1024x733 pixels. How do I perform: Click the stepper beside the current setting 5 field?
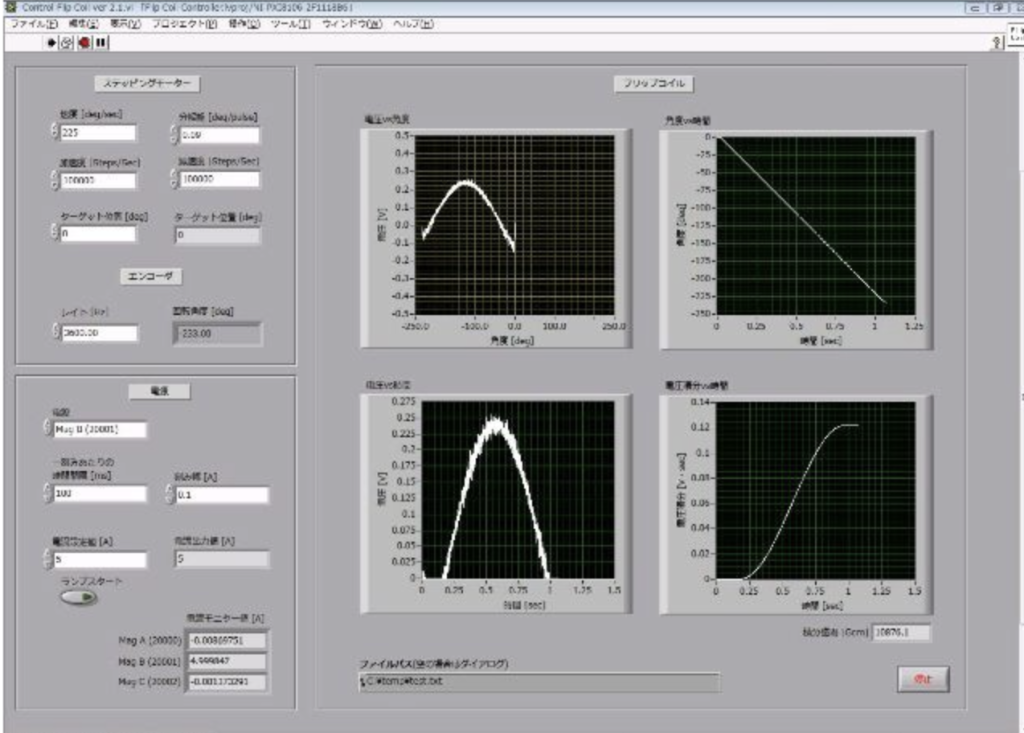pyautogui.click(x=48, y=559)
